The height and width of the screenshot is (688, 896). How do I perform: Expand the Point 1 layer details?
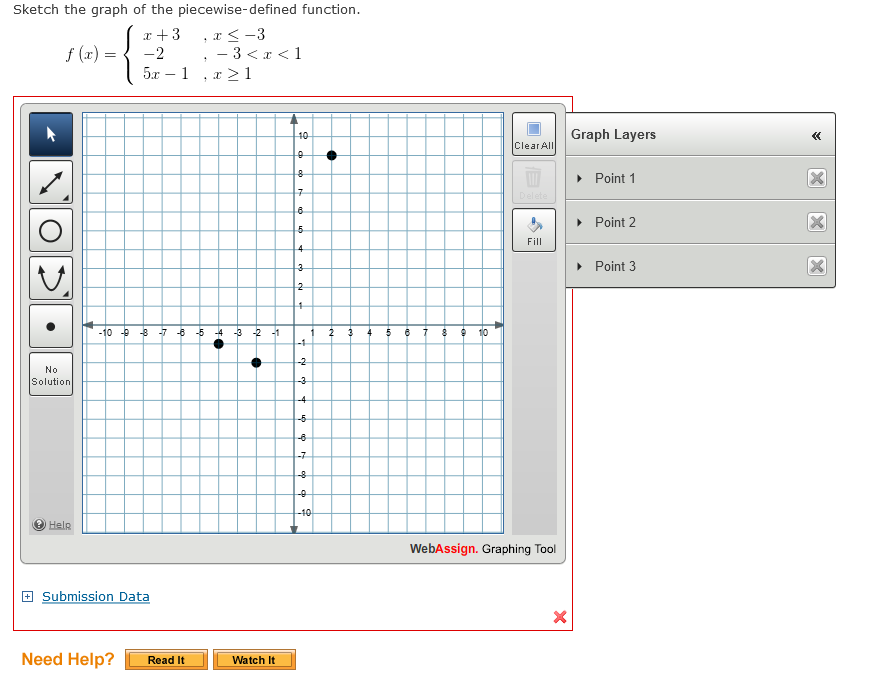pyautogui.click(x=580, y=178)
